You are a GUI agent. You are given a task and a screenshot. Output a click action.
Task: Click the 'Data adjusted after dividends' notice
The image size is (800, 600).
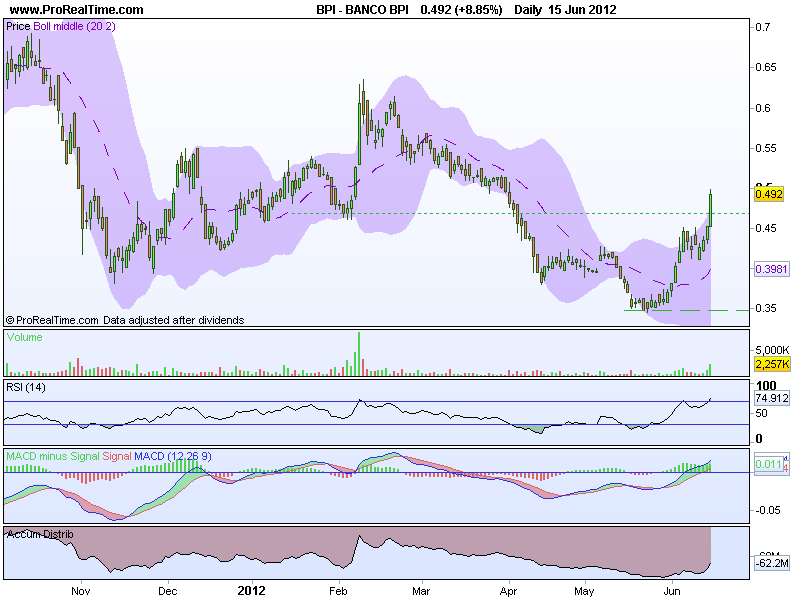[x=173, y=320]
